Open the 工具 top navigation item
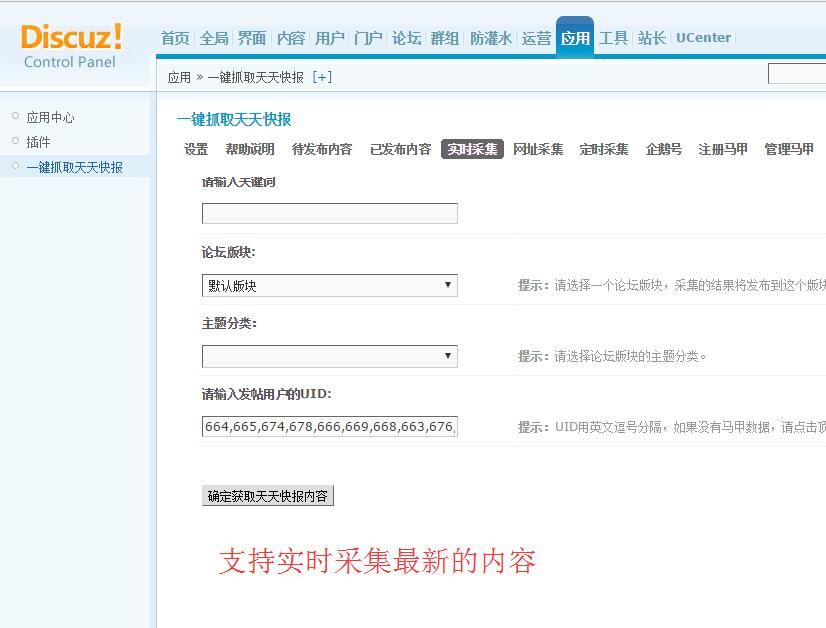Viewport: 826px width, 628px height. coord(613,38)
